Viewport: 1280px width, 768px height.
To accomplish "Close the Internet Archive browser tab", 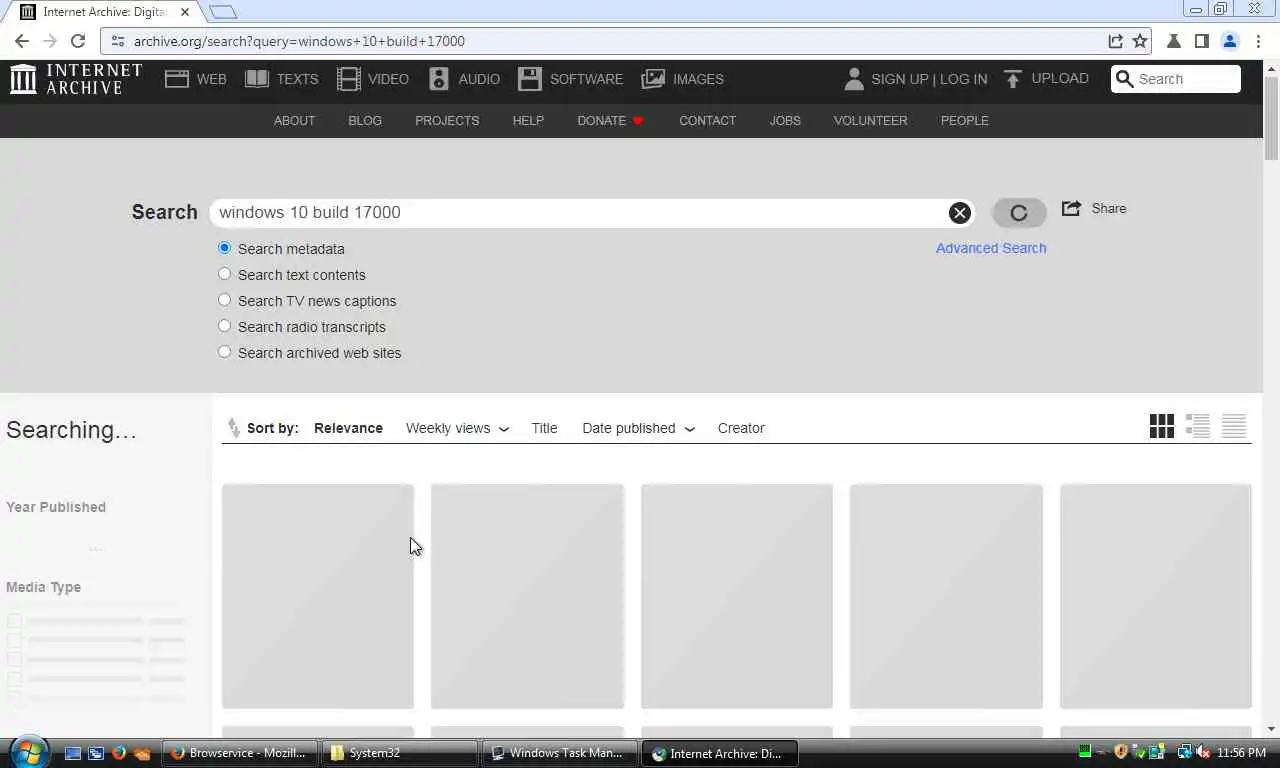I will click(x=184, y=12).
